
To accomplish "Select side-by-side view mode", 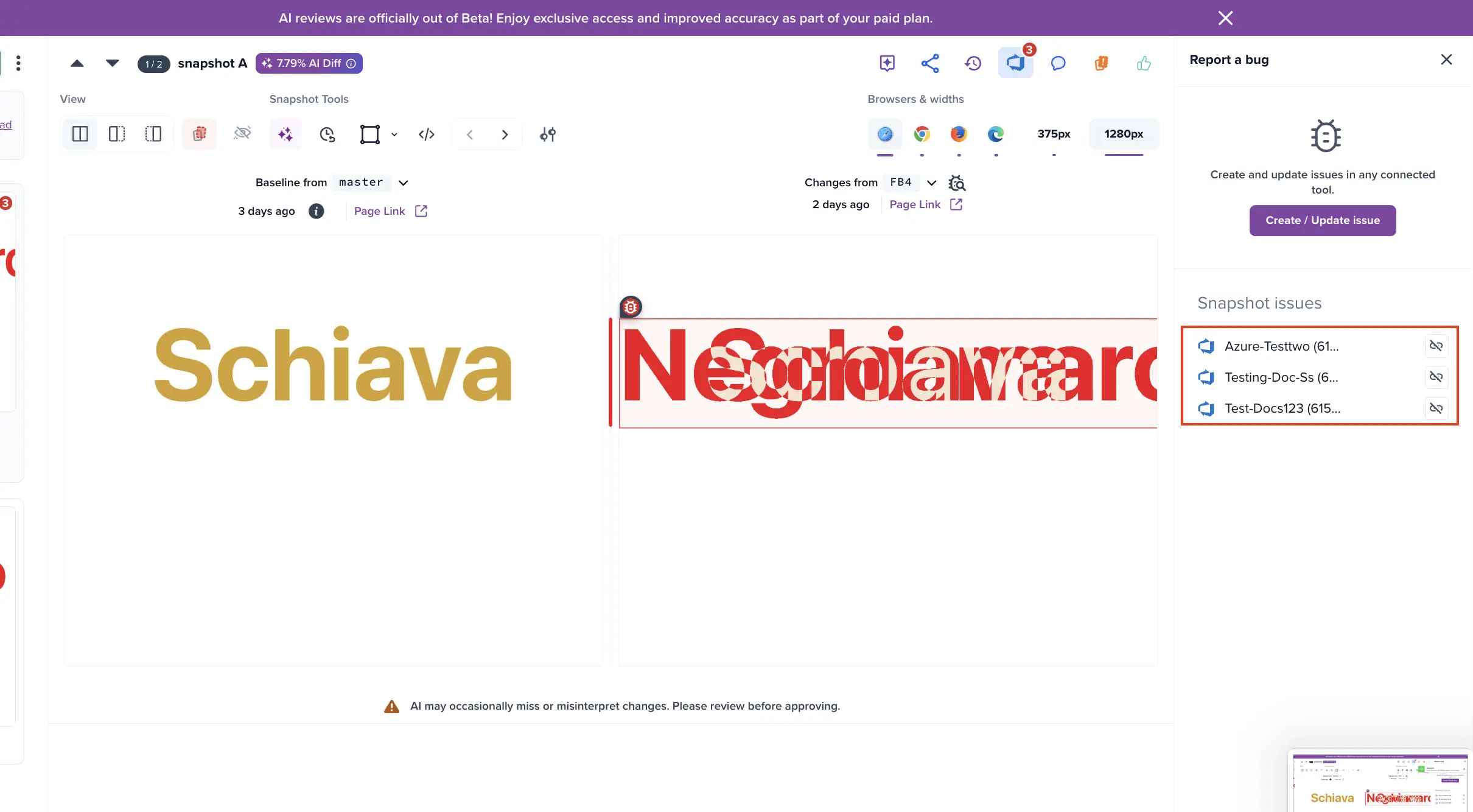I will tap(80, 134).
